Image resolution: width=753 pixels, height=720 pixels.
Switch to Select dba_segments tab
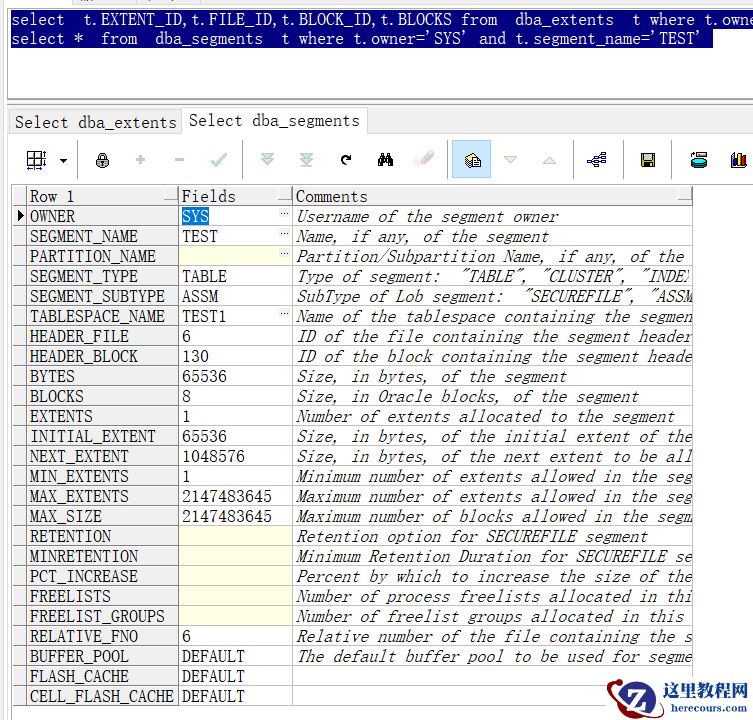pos(274,121)
